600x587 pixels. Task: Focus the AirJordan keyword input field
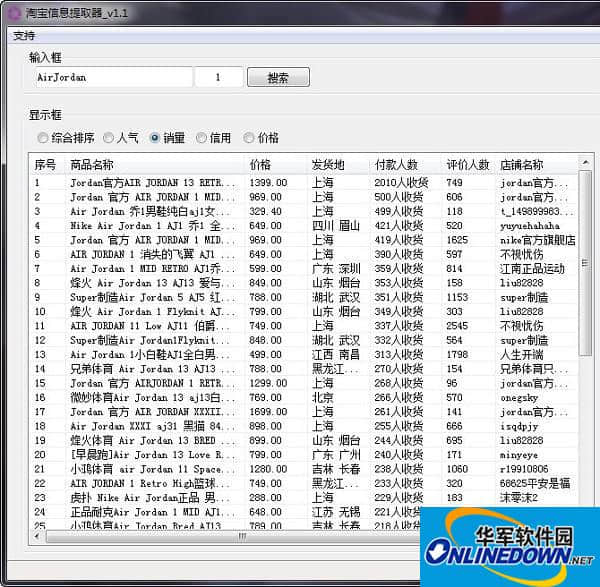tap(113, 77)
